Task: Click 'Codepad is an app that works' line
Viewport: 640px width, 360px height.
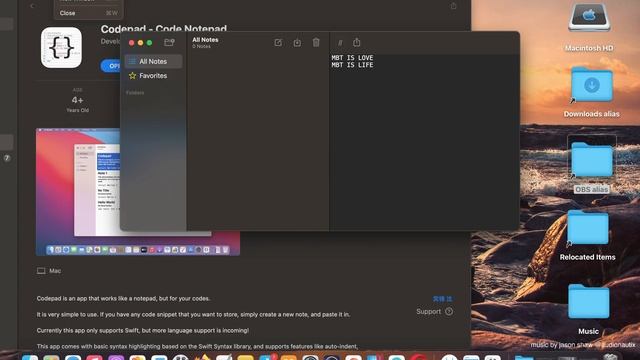Action: point(123,298)
